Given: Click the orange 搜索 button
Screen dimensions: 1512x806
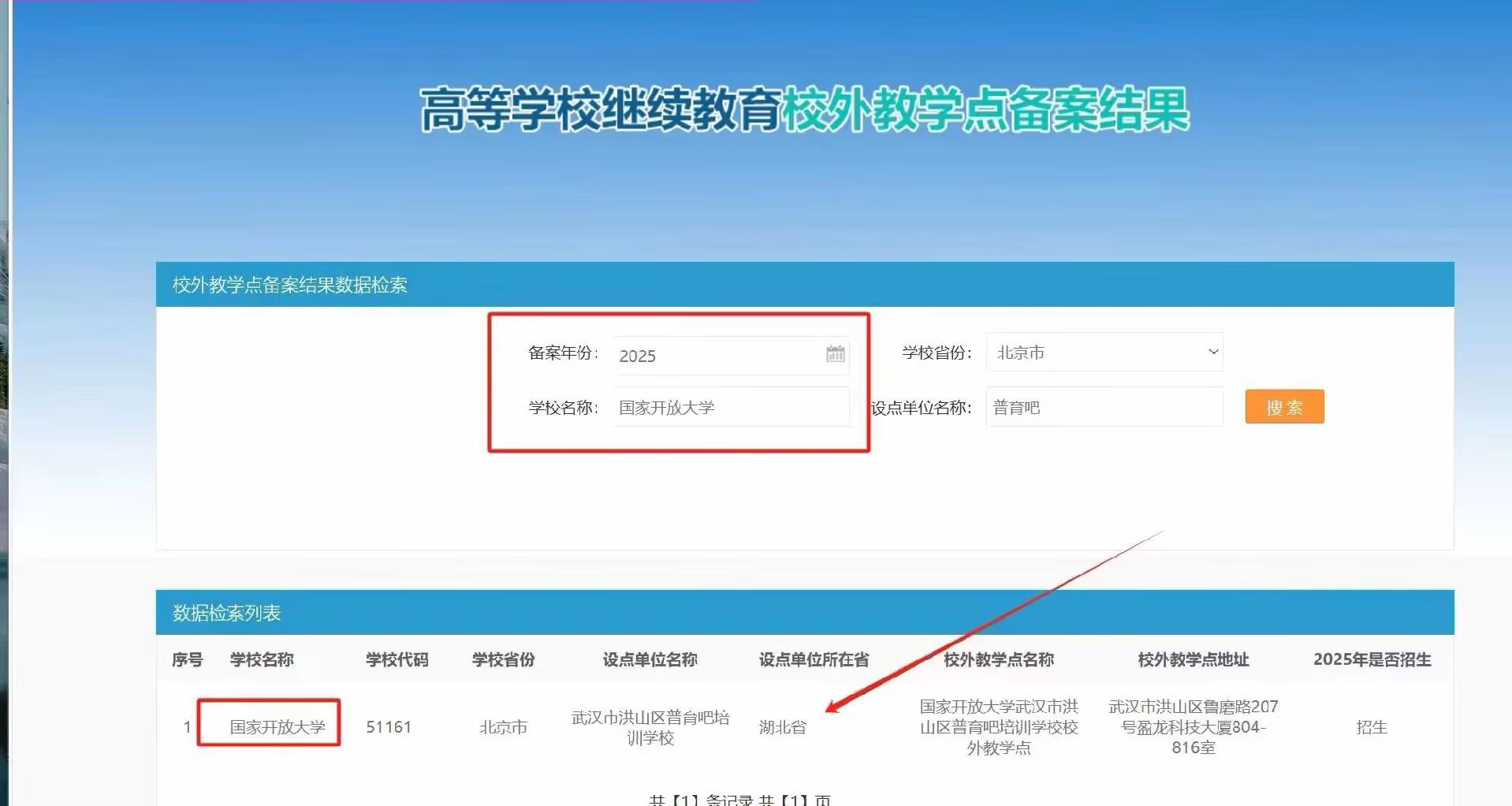Looking at the screenshot, I should click(1284, 407).
